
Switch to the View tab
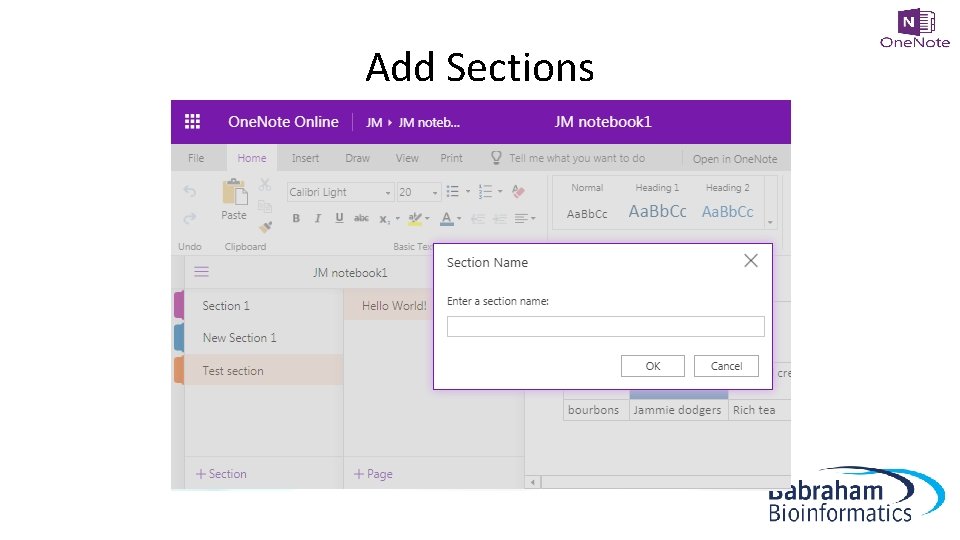coord(407,158)
